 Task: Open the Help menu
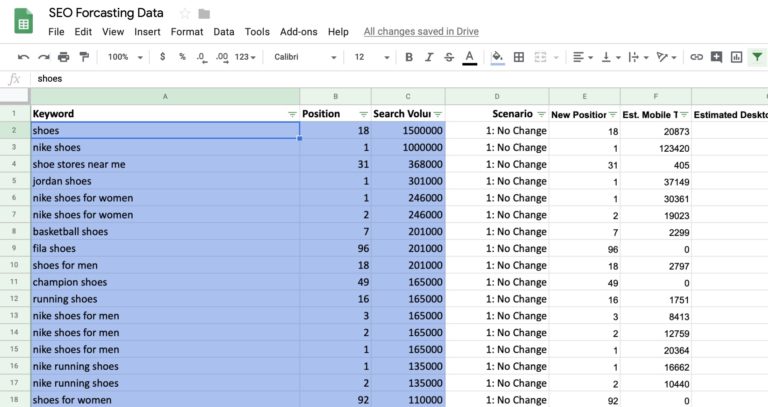[338, 32]
